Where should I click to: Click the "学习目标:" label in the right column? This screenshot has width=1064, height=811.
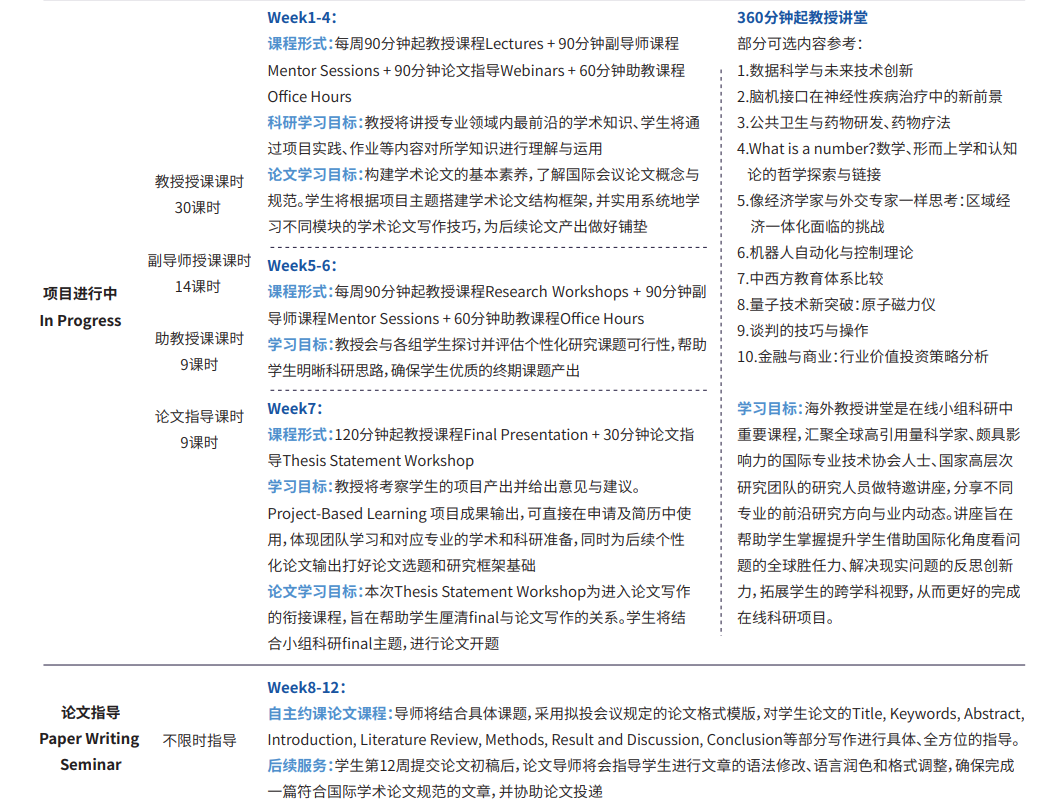(x=770, y=409)
